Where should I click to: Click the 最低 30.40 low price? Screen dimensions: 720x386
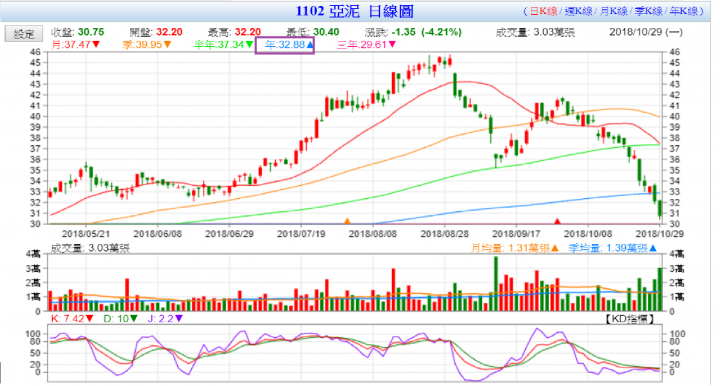click(313, 32)
